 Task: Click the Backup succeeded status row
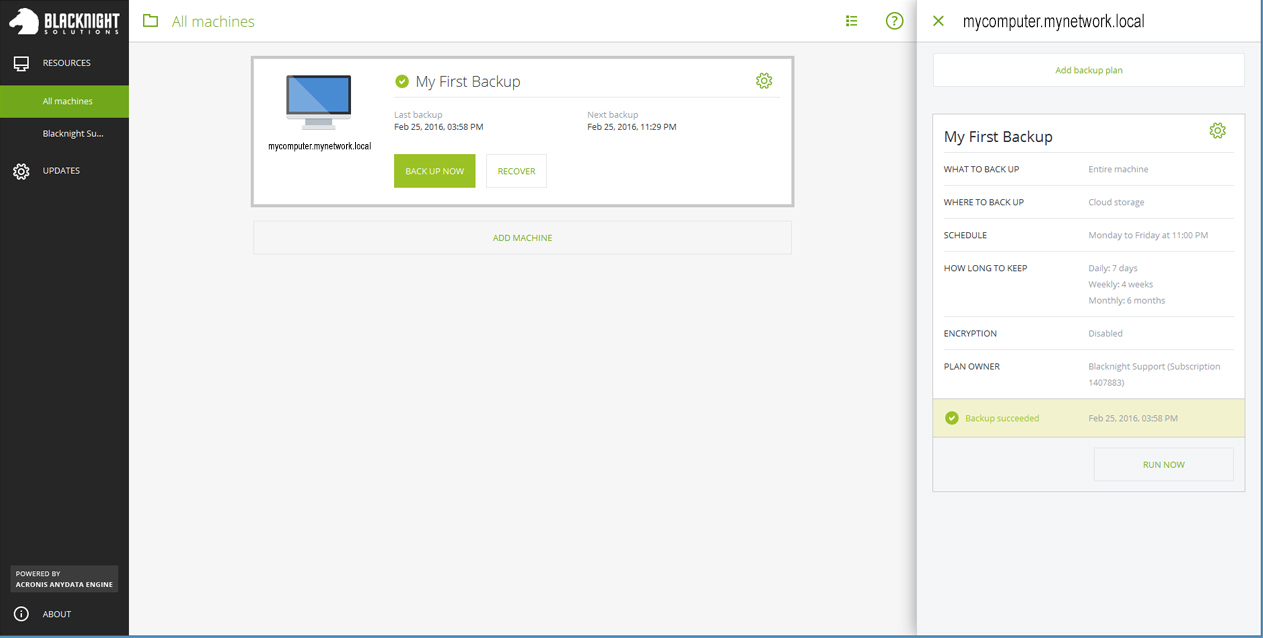point(1088,418)
